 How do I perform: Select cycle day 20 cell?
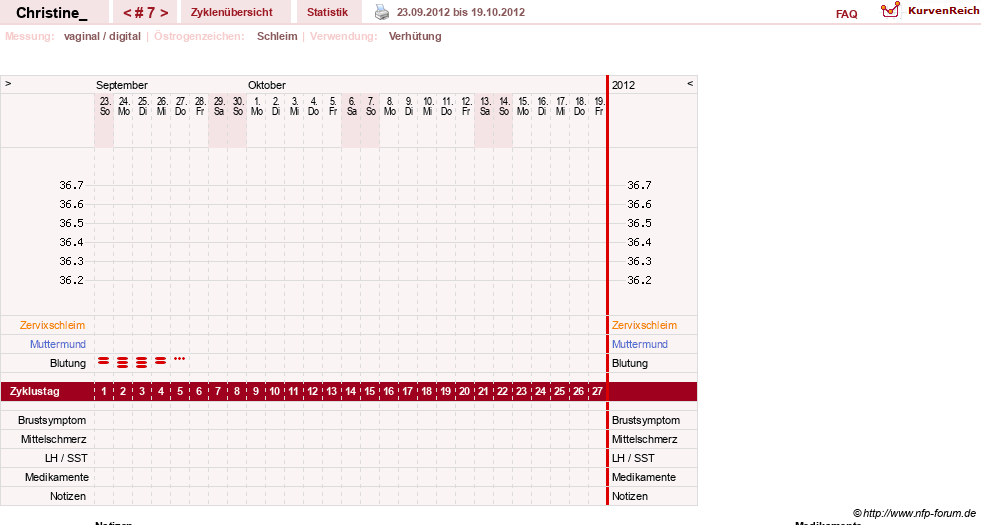(464, 392)
